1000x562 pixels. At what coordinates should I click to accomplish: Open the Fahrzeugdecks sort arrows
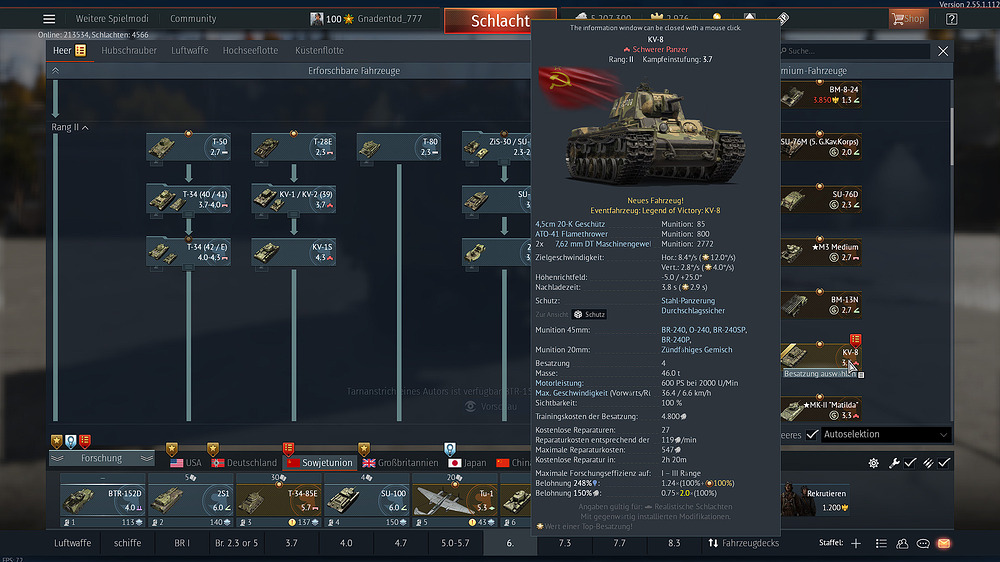tap(713, 544)
